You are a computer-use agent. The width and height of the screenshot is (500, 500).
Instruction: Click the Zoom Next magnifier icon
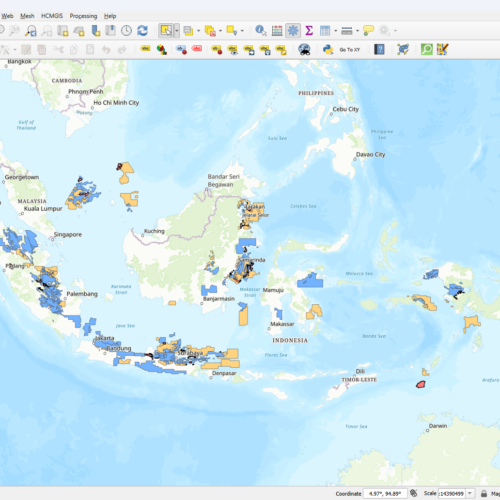pos(47,31)
